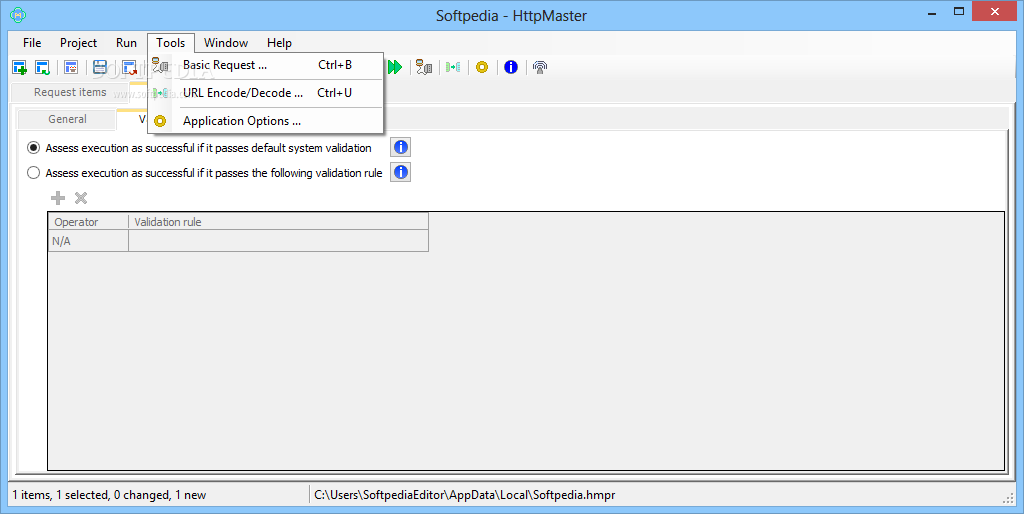Click the Softpedia.hmpr file path in status bar
This screenshot has width=1024, height=514.
[464, 495]
